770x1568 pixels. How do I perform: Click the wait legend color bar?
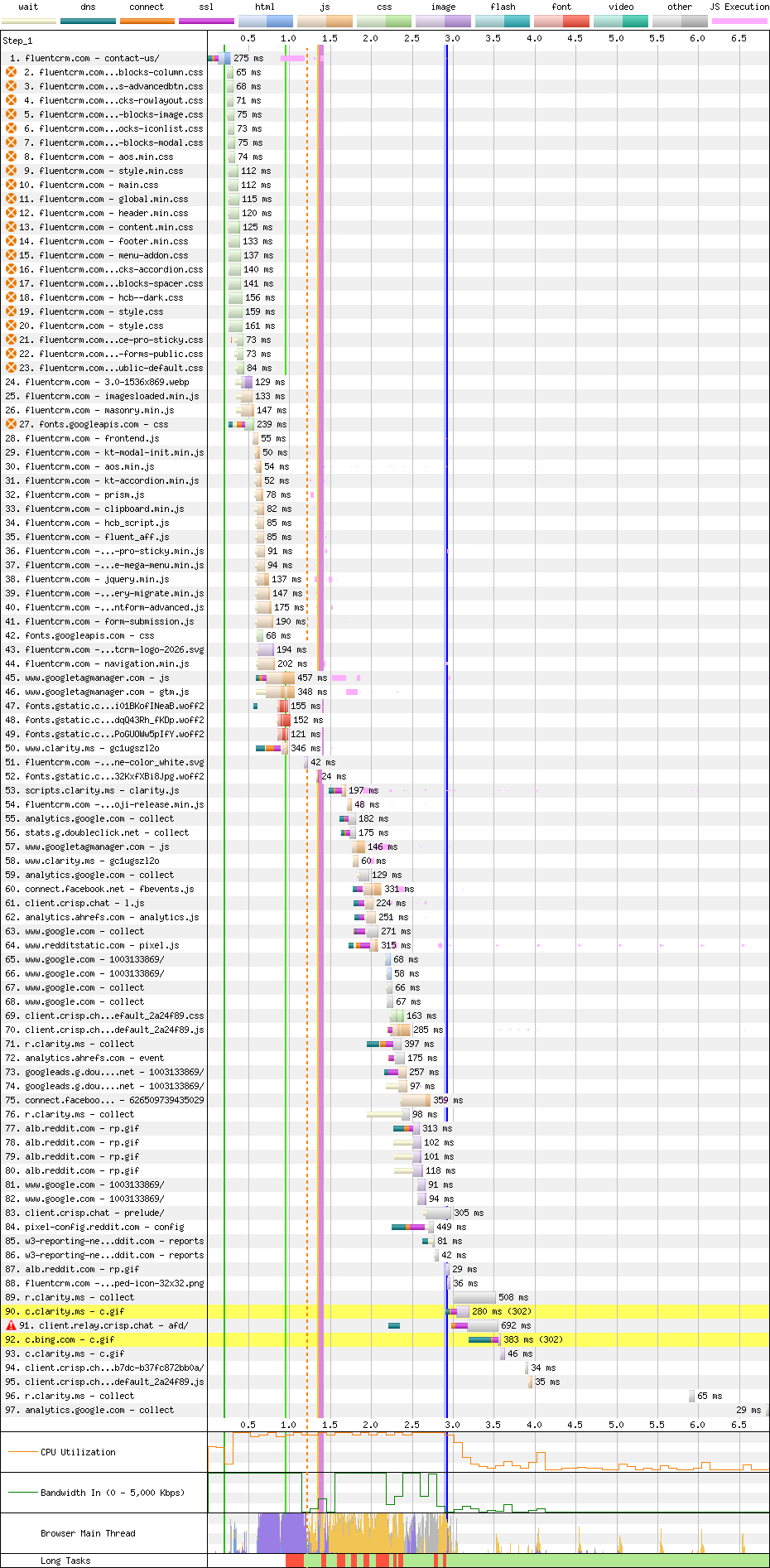(29, 21)
